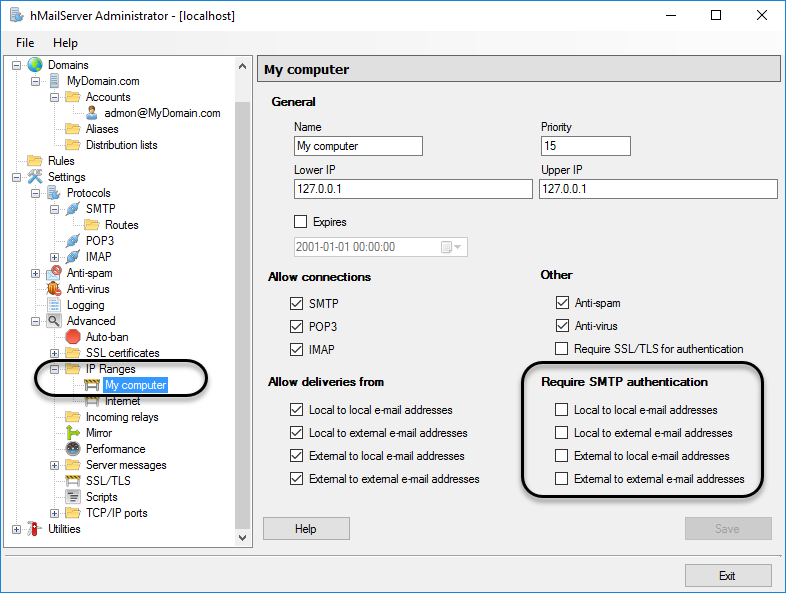Click the MyDomain.com server icon
This screenshot has width=786, height=593.
pyautogui.click(x=54, y=81)
